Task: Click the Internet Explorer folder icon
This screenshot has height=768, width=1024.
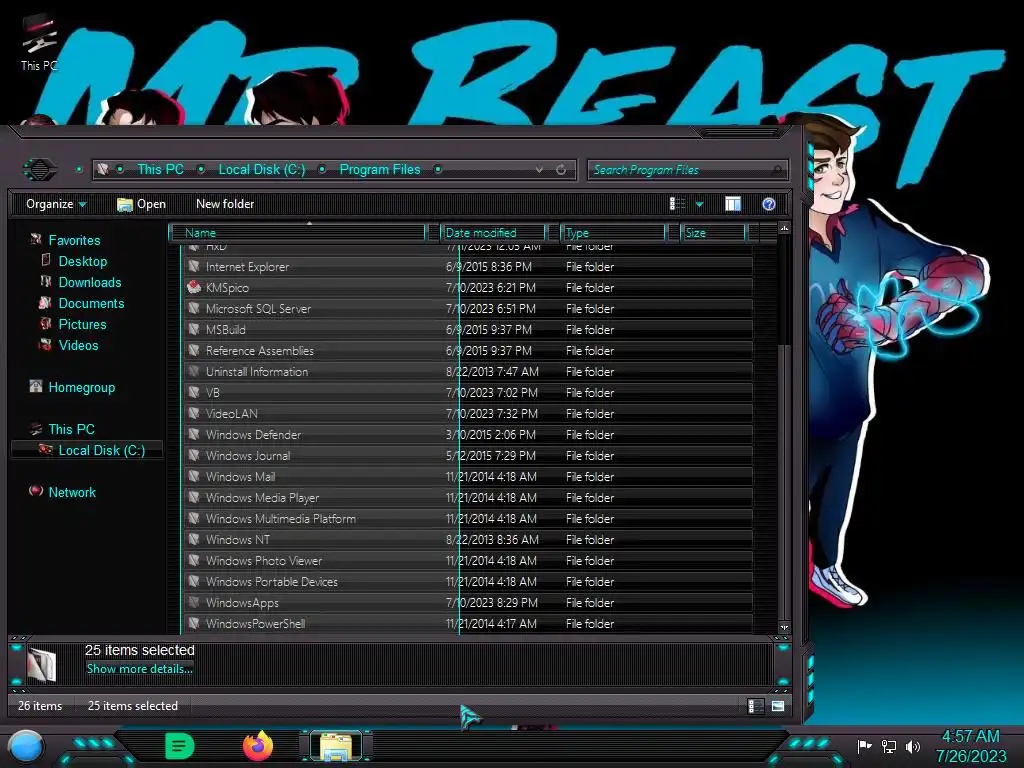Action: (194, 266)
